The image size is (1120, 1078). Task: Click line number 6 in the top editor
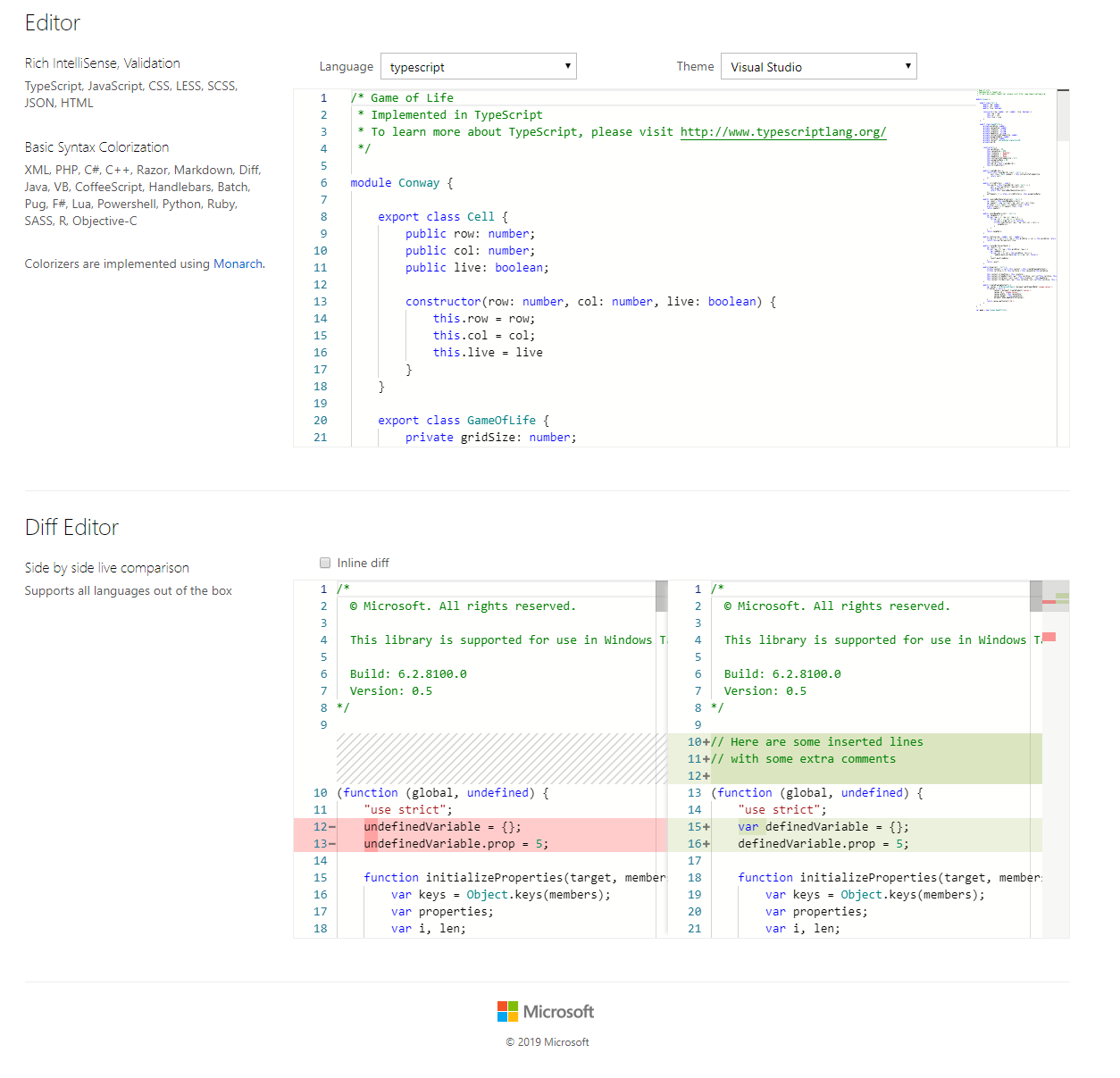(x=323, y=183)
